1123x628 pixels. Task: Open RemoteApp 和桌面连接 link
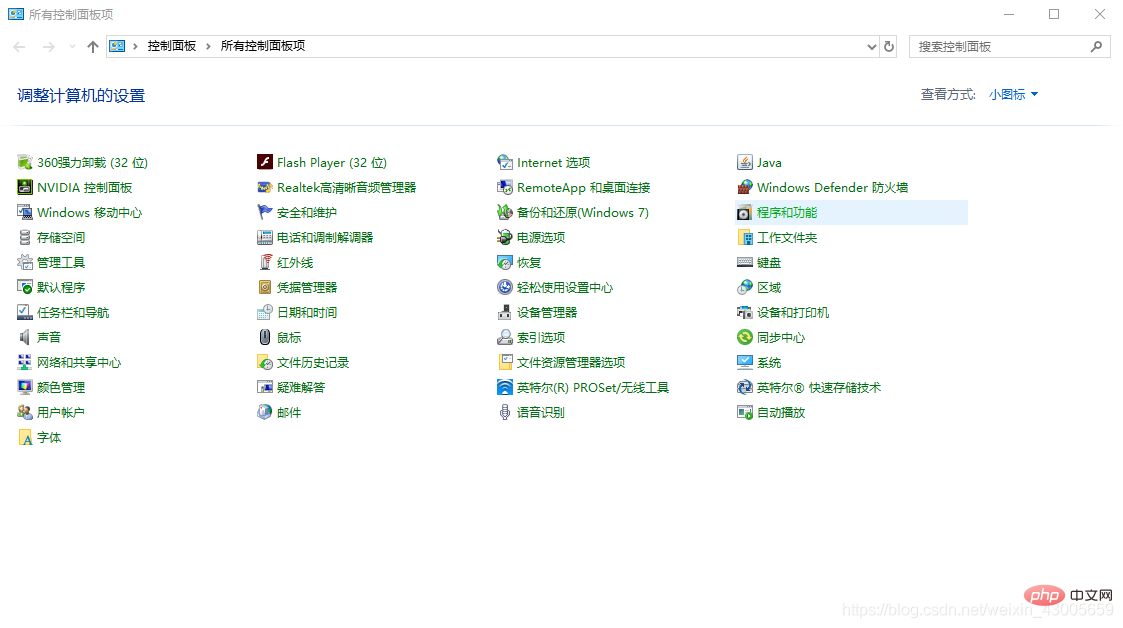[584, 188]
